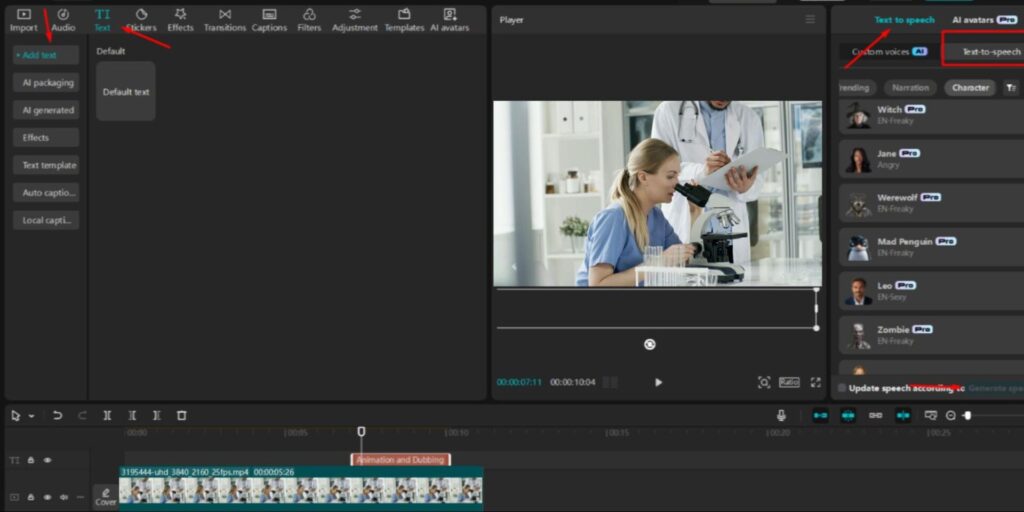1024x512 pixels.
Task: Open AI avatars tab in top toolbar
Action: [x=449, y=20]
